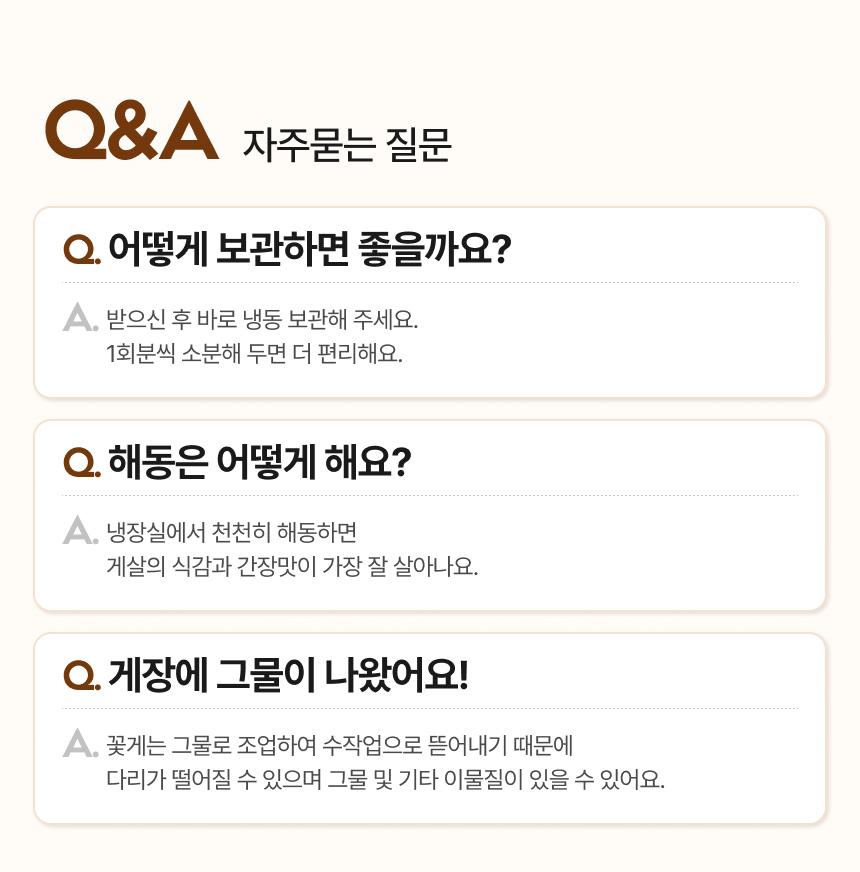
Task: Click the text '1회분씩 소분해 두면 더 편리해요.'
Action: [x=254, y=354]
